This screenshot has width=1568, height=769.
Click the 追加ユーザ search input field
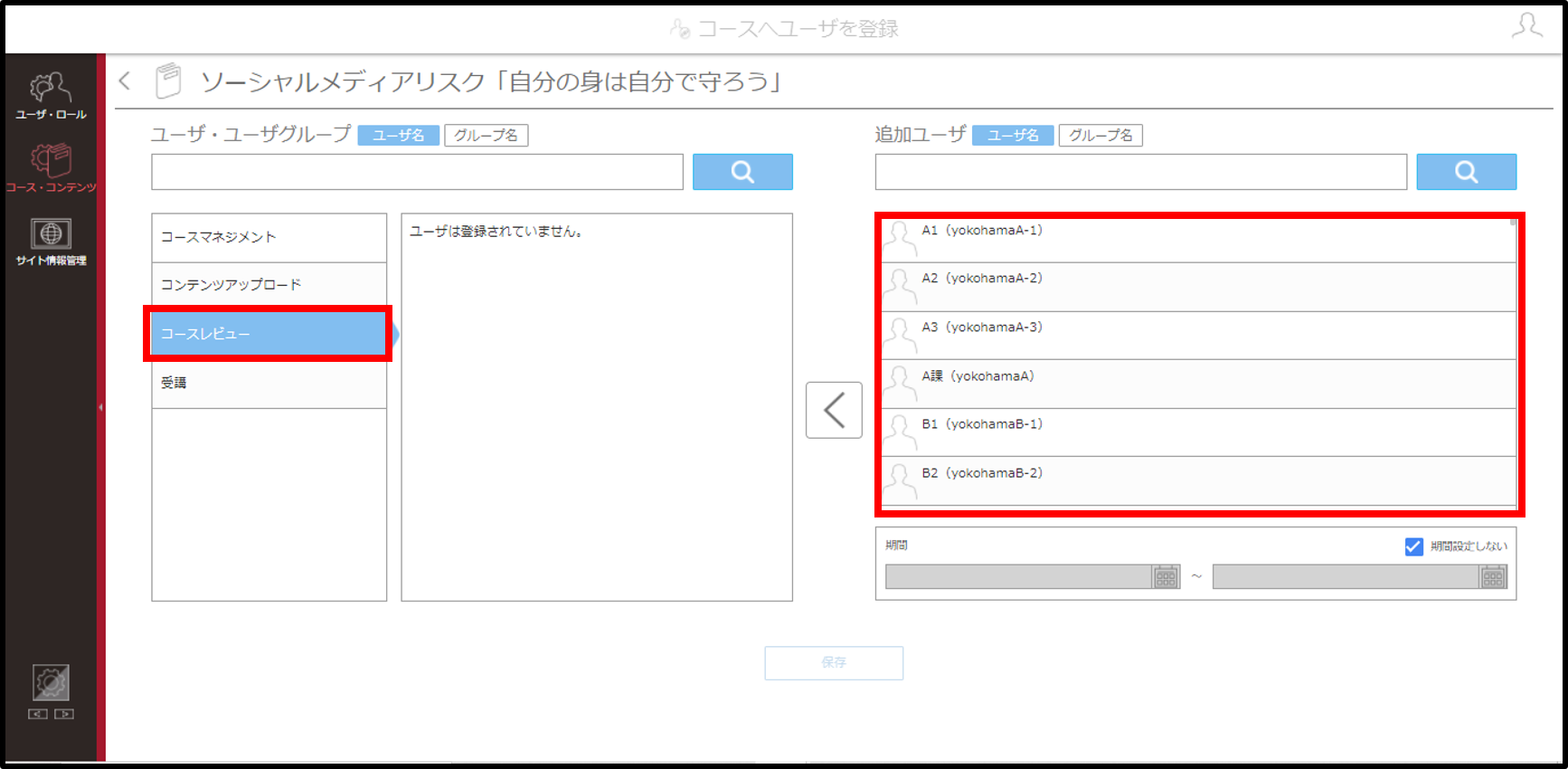click(1141, 172)
